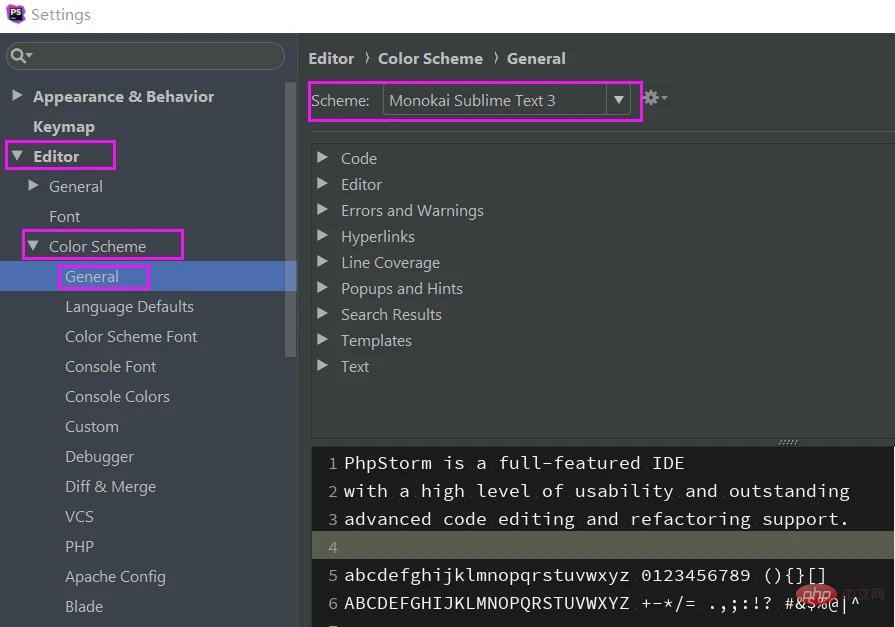The height and width of the screenshot is (627, 895).
Task: Open Console Font settings
Action: 110,367
